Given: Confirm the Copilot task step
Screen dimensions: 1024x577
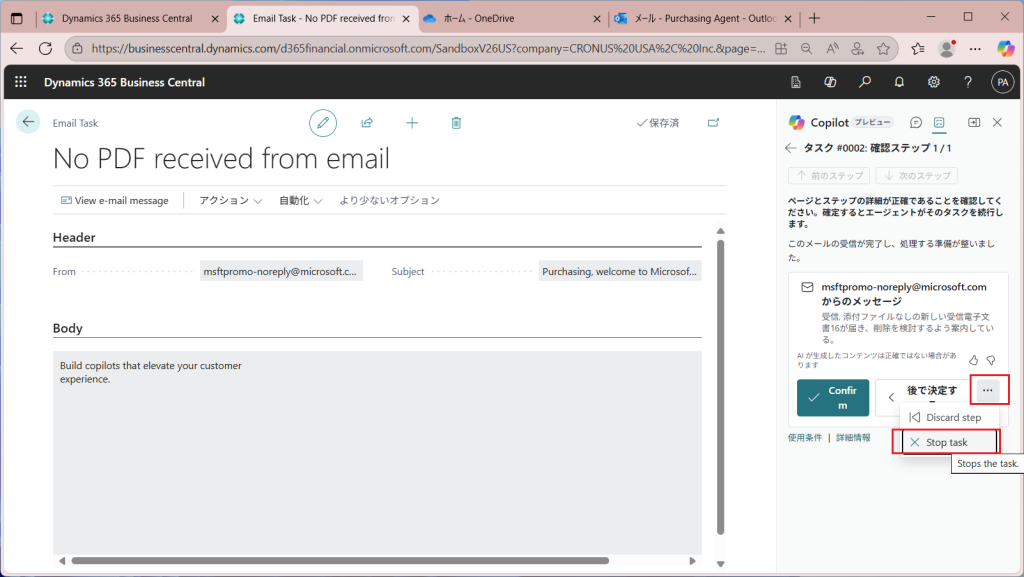Looking at the screenshot, I should click(833, 398).
